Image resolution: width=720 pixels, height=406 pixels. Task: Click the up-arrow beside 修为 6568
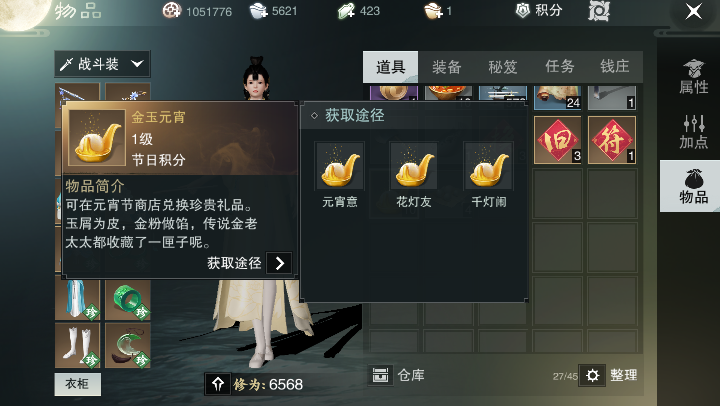pos(218,384)
